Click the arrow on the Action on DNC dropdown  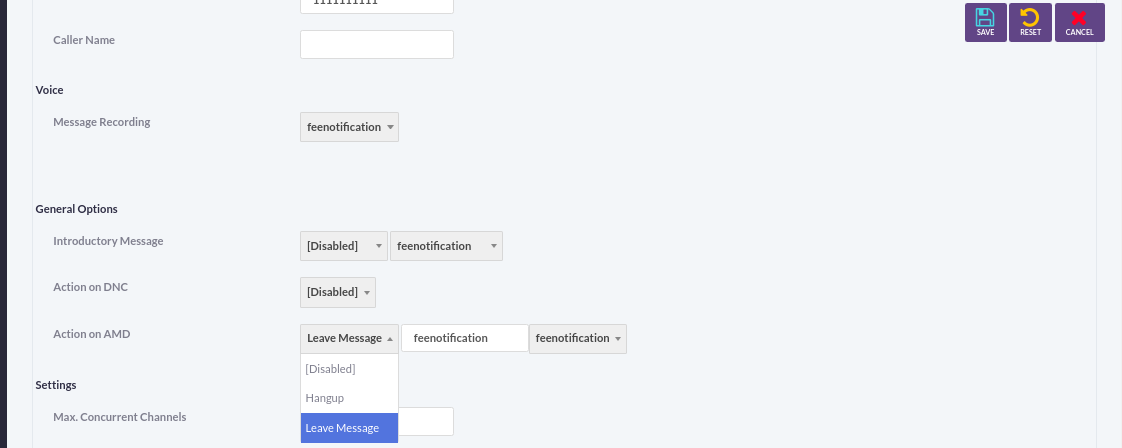coord(366,293)
